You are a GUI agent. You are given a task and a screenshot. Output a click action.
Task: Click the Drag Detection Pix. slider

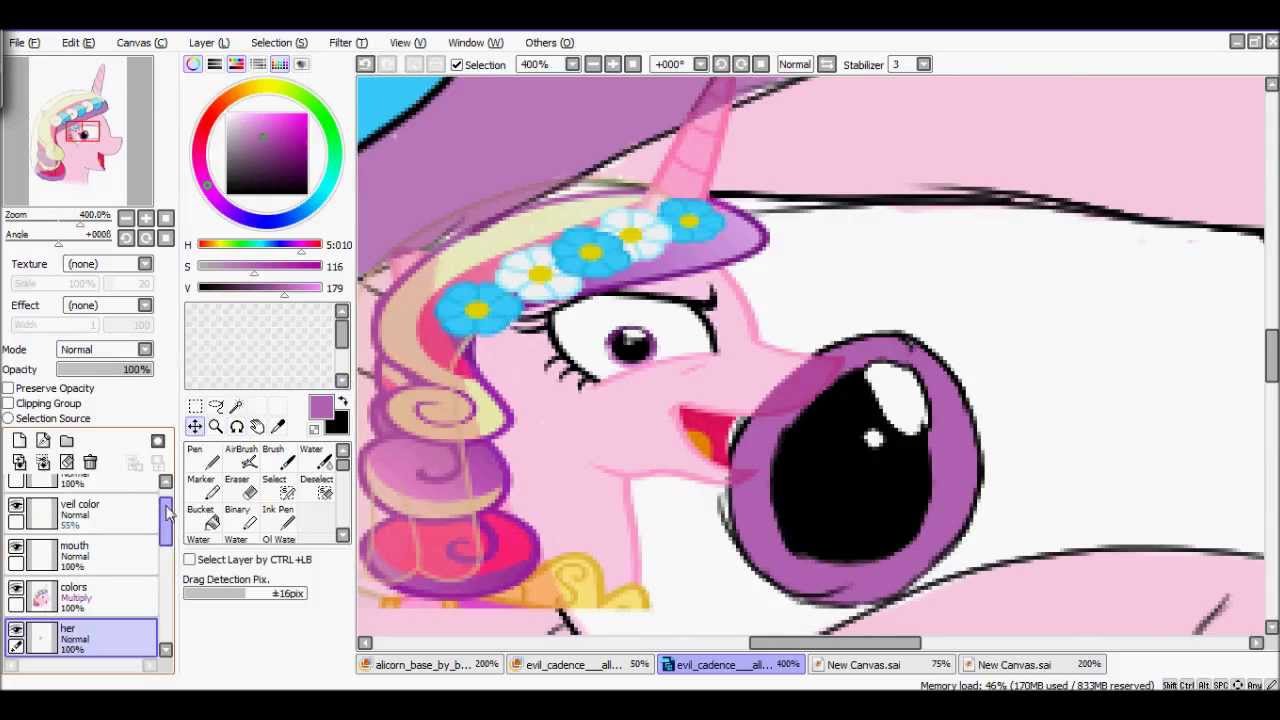[x=245, y=594]
